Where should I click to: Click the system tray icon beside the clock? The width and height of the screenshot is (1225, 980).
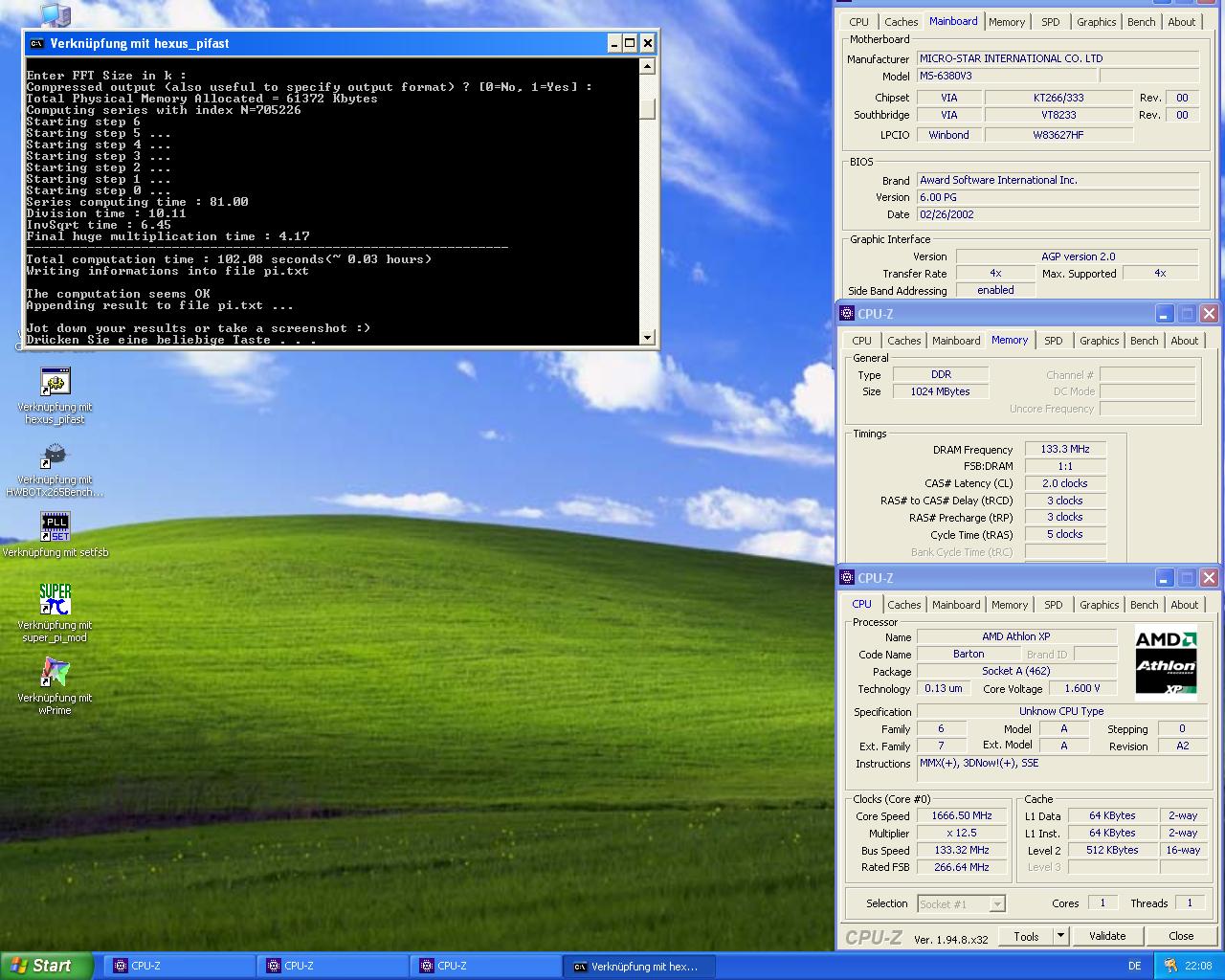tap(1170, 966)
